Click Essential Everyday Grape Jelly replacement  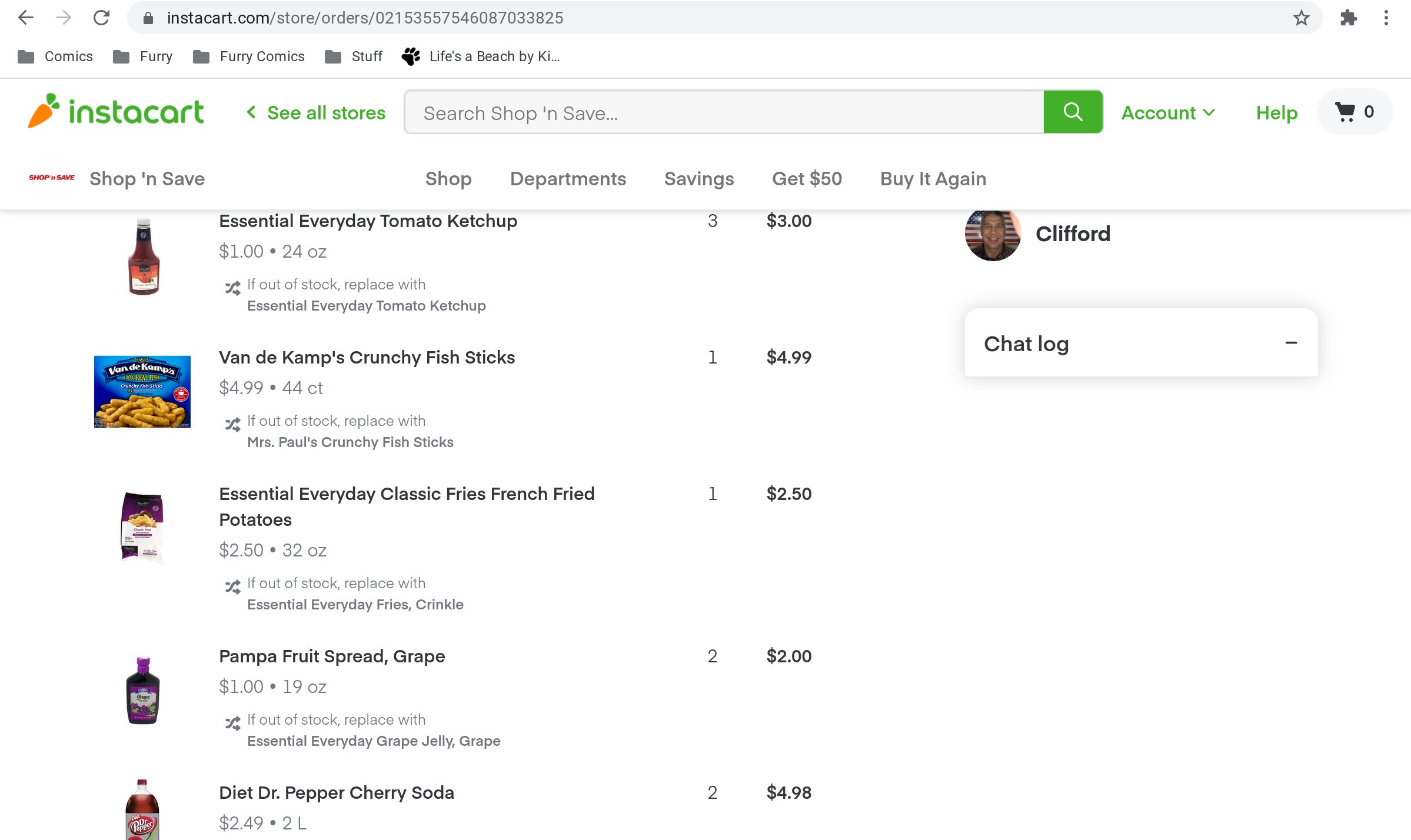tap(374, 741)
